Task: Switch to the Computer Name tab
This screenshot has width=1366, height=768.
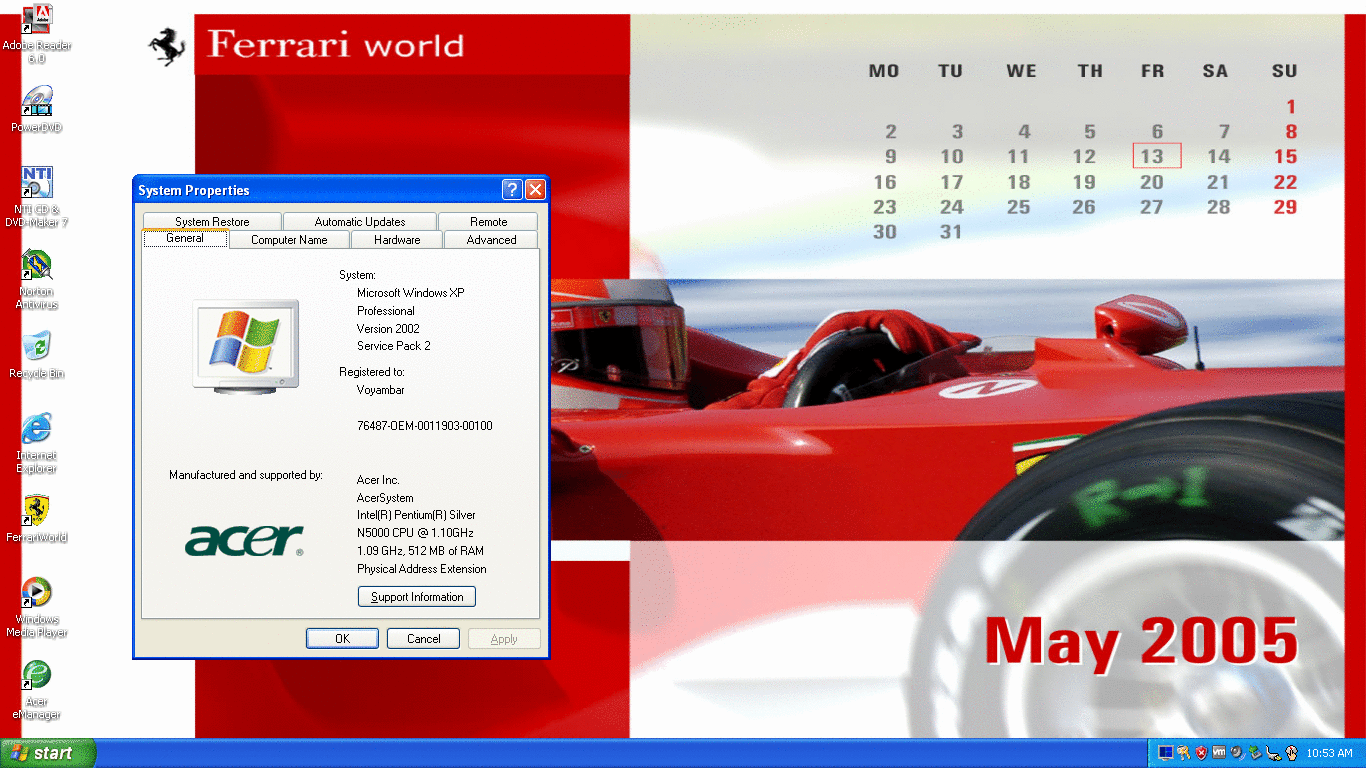Action: 289,240
